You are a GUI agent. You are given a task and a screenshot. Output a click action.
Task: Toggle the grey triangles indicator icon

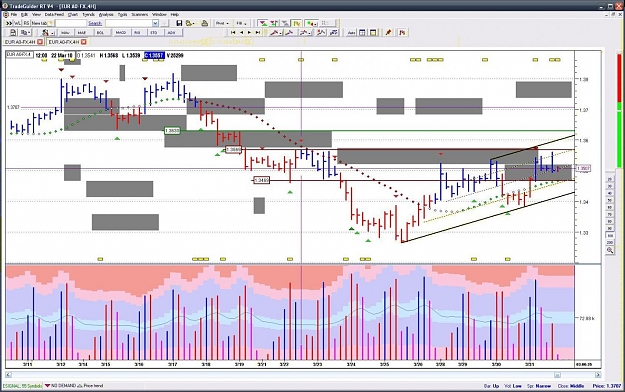pos(285,23)
